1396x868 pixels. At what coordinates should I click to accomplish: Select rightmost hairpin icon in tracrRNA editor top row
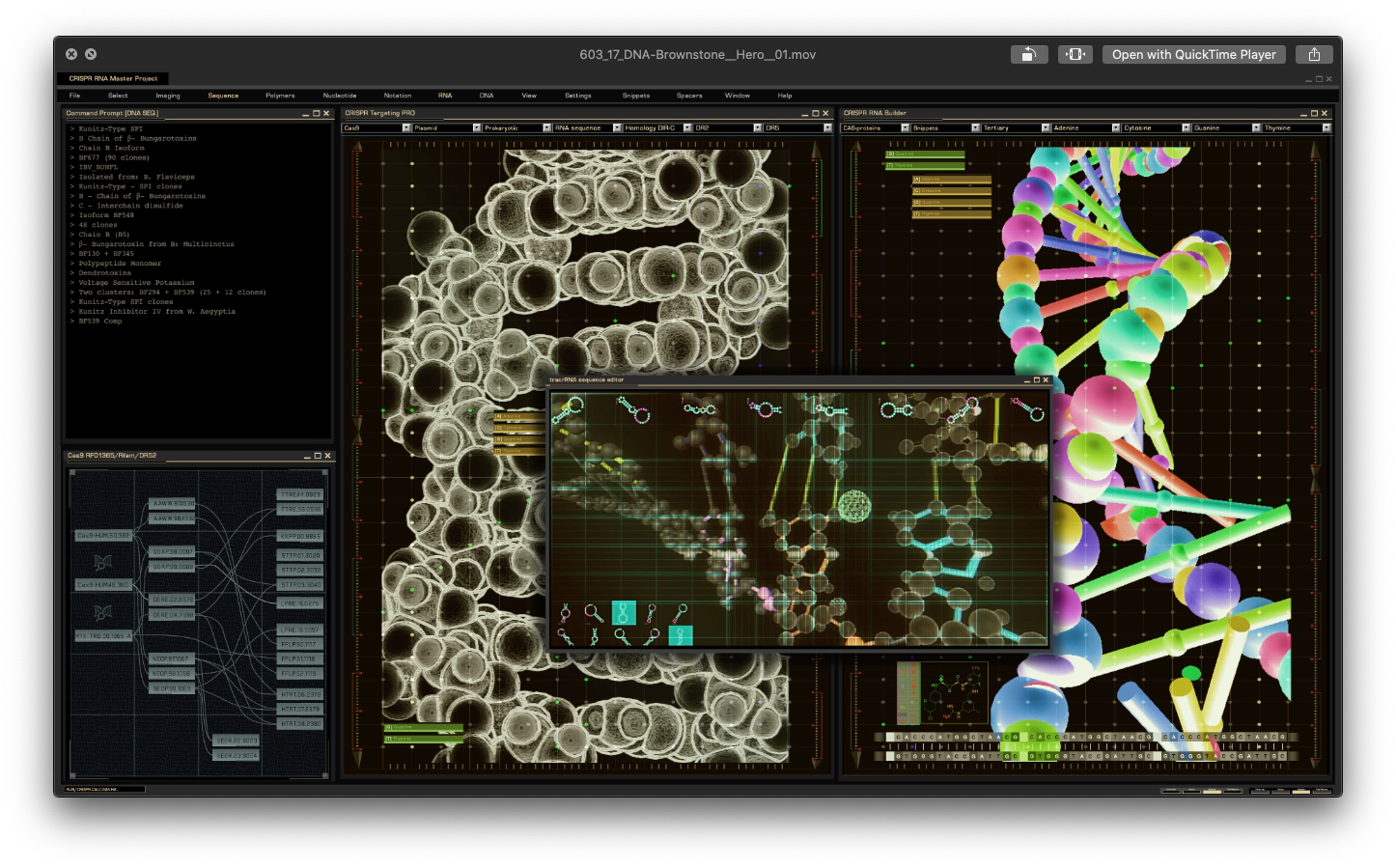click(x=1028, y=409)
